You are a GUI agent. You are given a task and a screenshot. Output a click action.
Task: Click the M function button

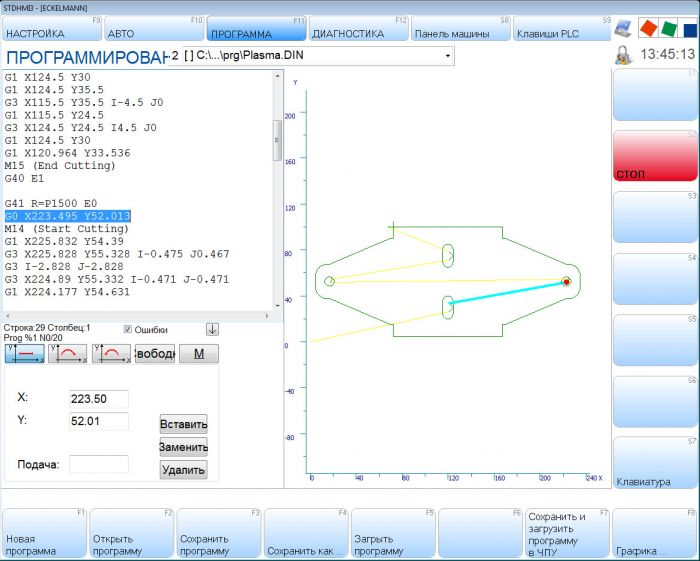tap(198, 353)
